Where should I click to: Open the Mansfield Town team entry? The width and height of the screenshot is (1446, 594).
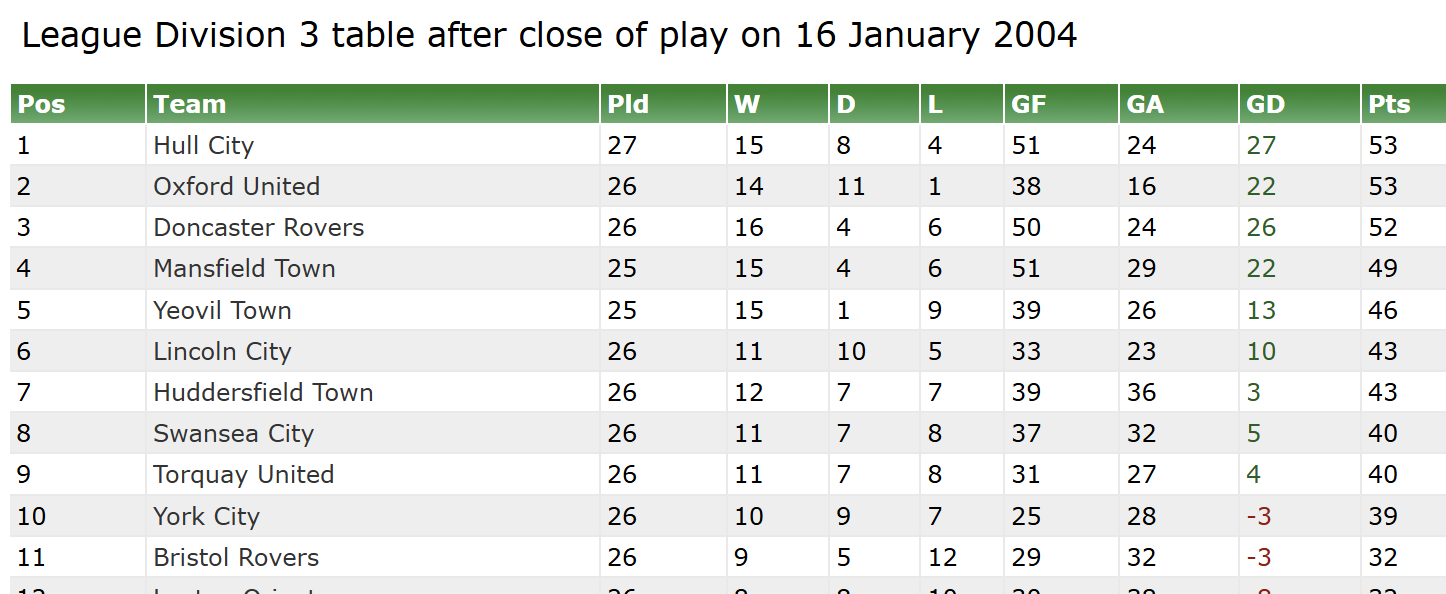click(x=244, y=269)
